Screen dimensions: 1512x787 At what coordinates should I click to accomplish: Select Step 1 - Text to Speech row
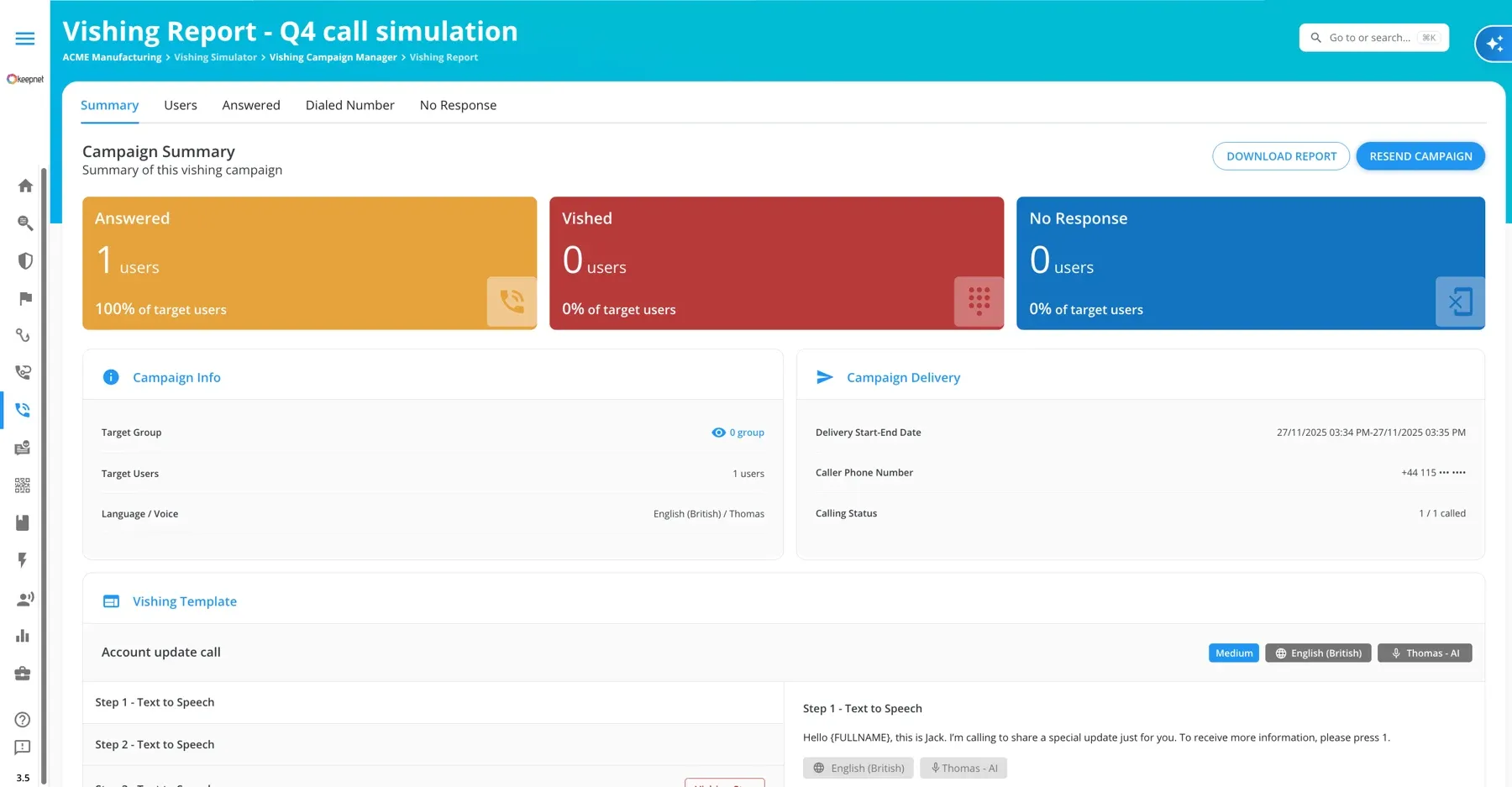tap(433, 702)
